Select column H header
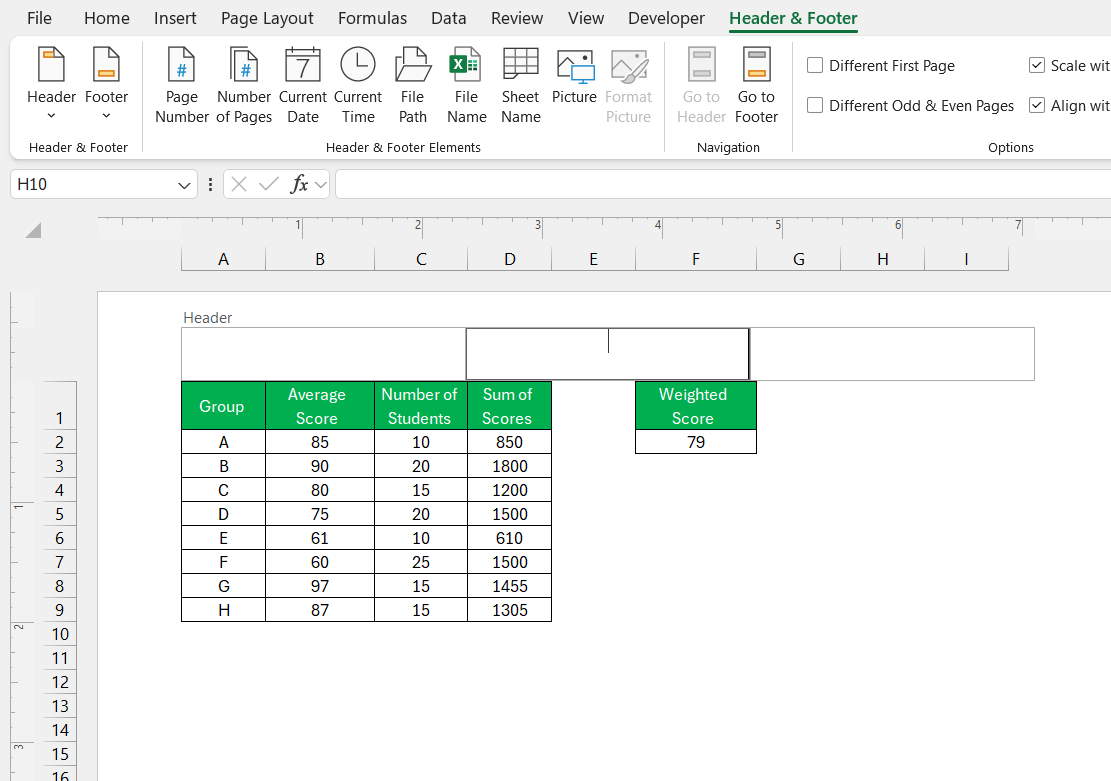The image size is (1111, 781). pyautogui.click(x=882, y=259)
